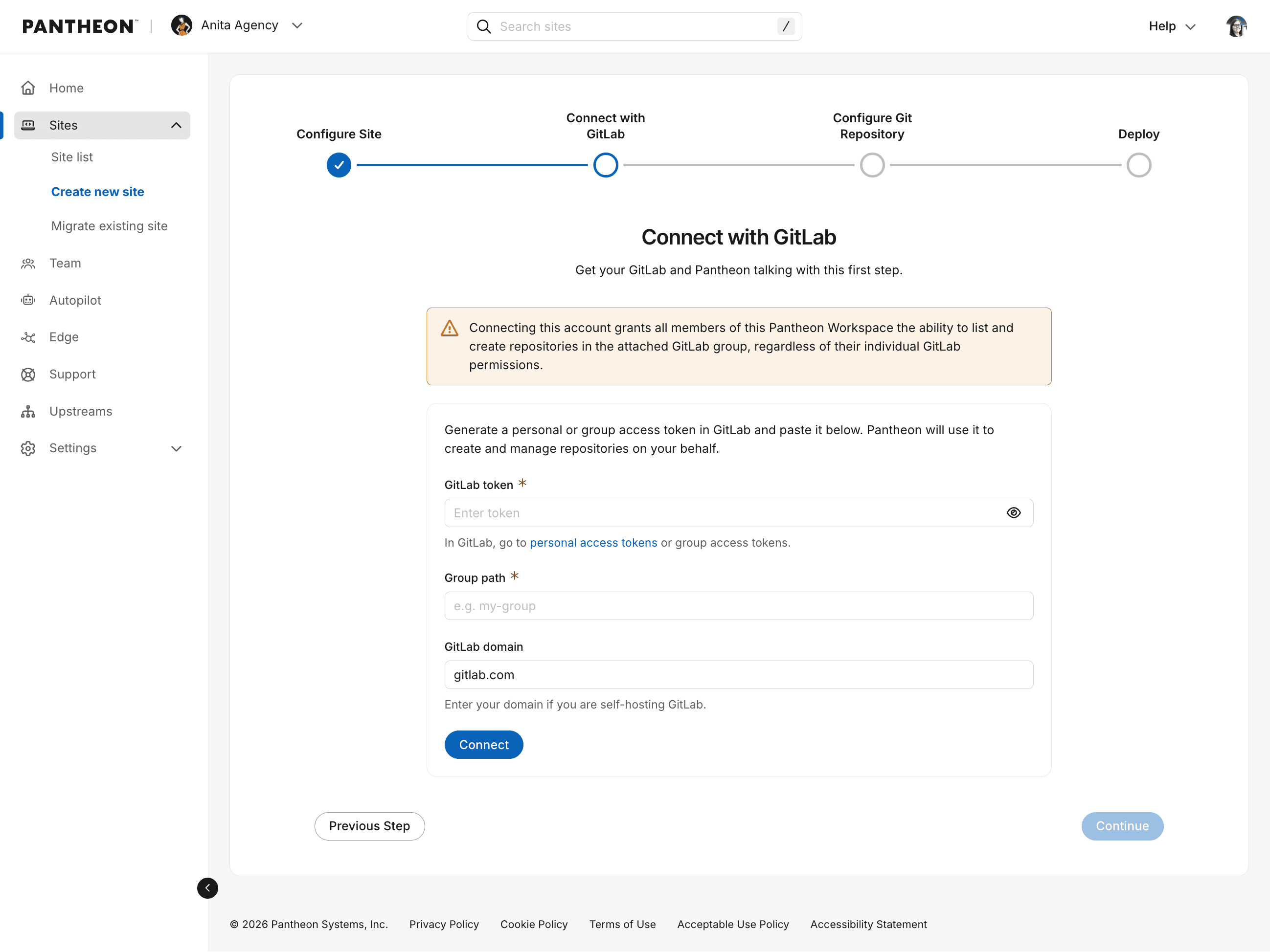Click the Continue button
Viewport: 1270px width, 952px height.
pos(1122,826)
